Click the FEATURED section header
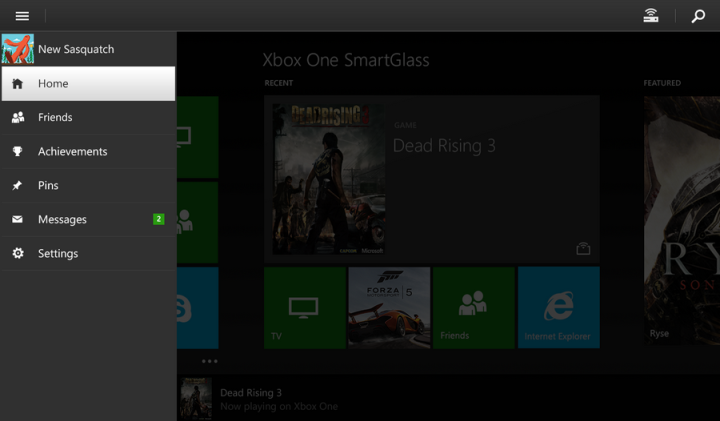This screenshot has width=720, height=421. [662, 83]
